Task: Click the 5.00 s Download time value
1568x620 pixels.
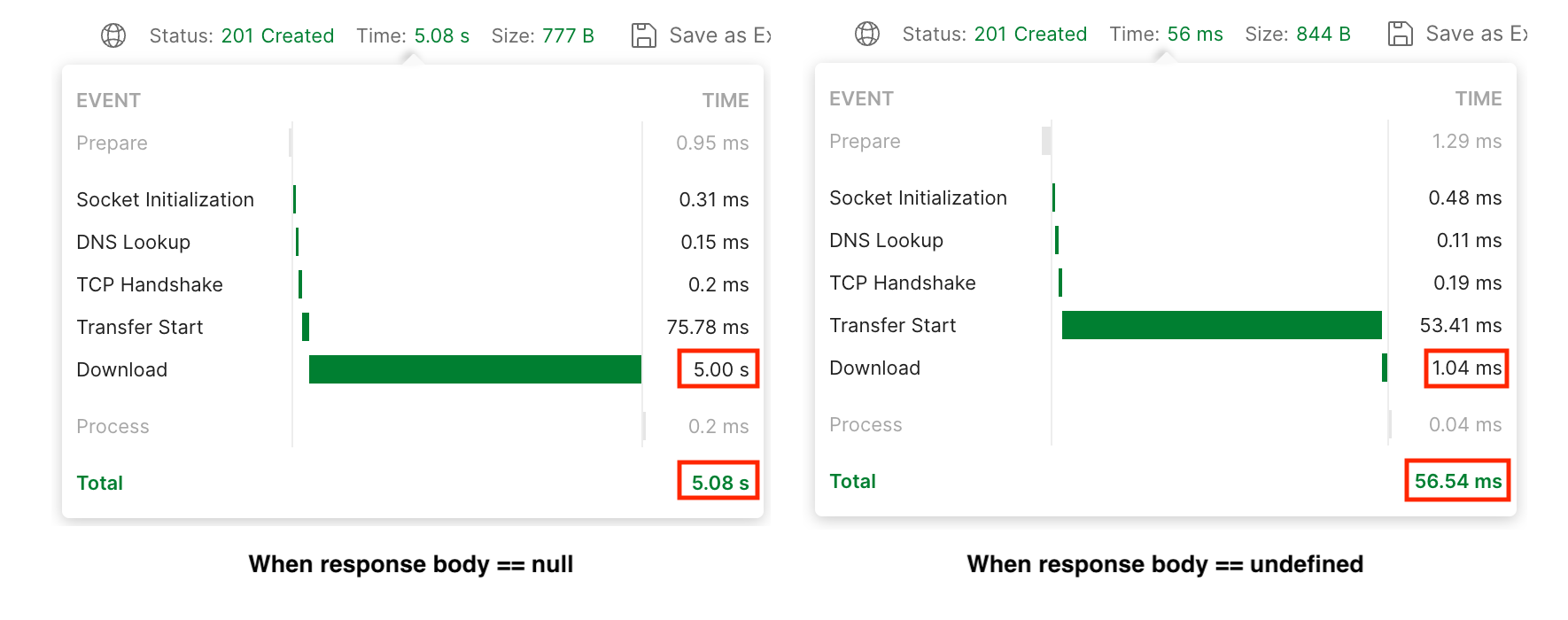Action: coord(719,369)
